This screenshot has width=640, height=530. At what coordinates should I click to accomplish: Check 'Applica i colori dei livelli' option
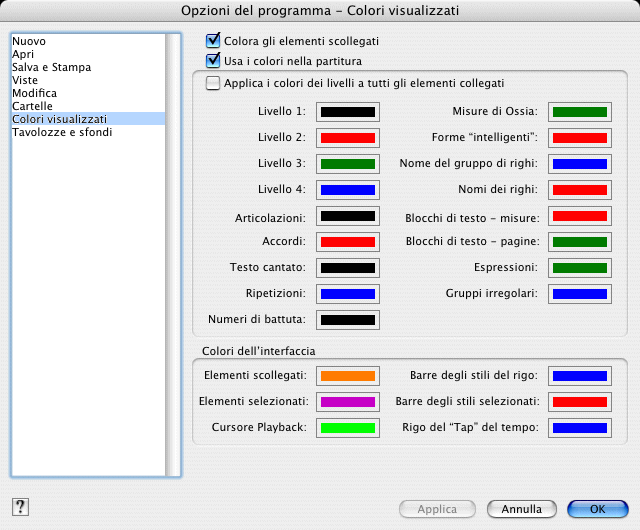pyautogui.click(x=213, y=84)
